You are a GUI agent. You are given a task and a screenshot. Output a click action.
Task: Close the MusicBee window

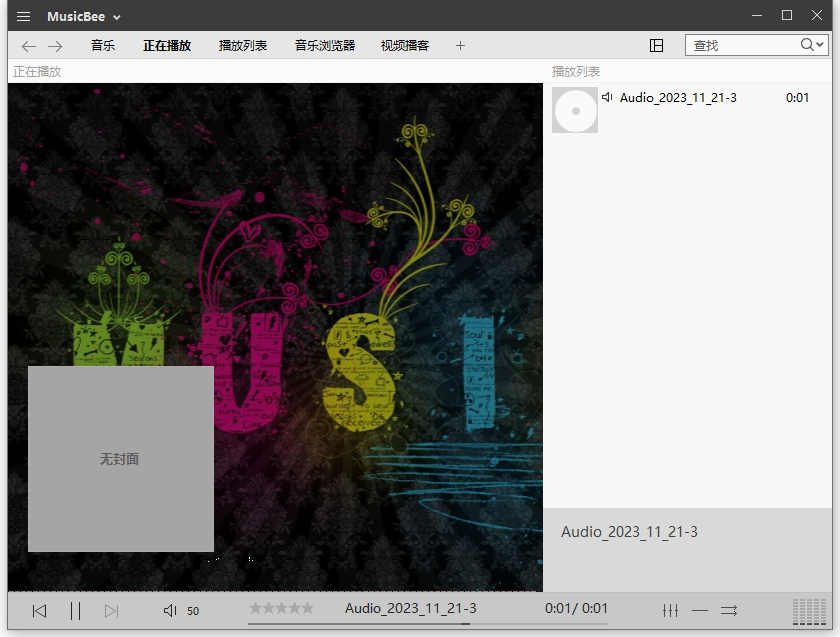816,16
